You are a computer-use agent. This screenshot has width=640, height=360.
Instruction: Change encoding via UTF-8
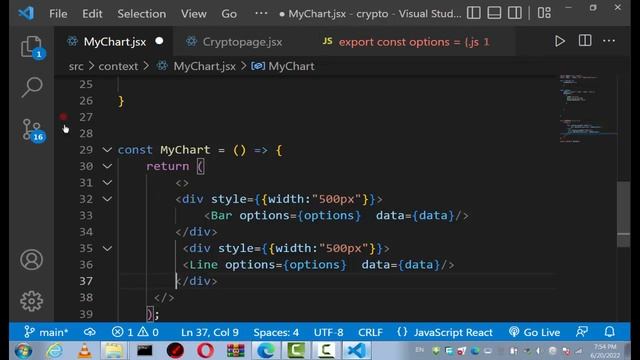[329, 332]
